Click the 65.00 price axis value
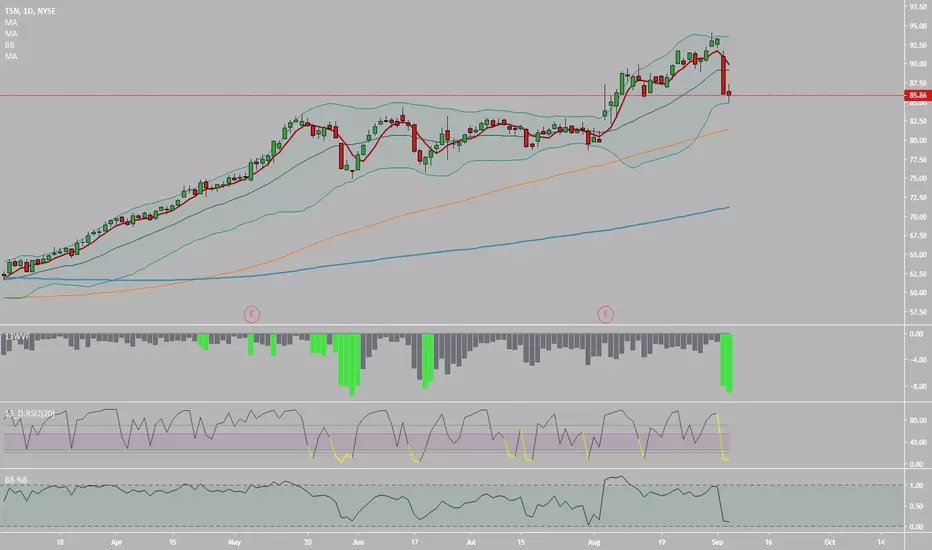 [x=918, y=254]
